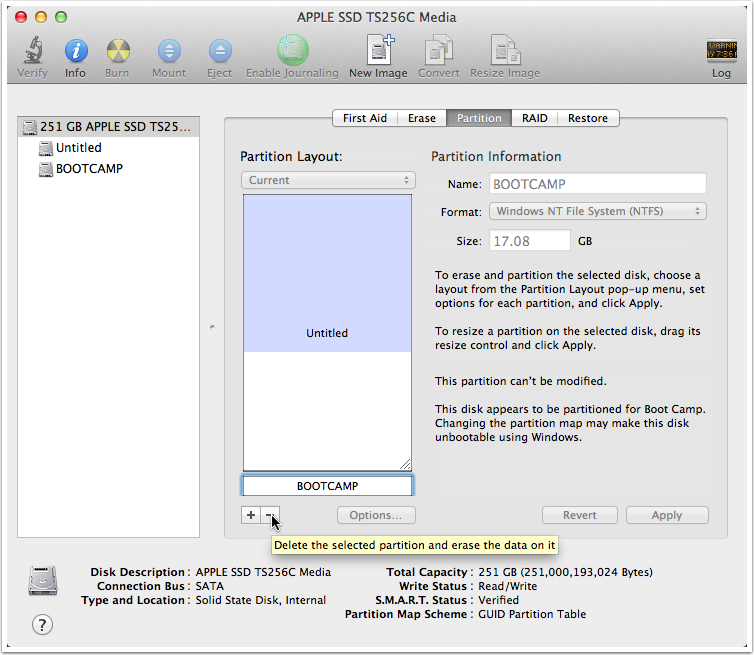This screenshot has height=655, width=754.
Task: Click the Disk Description APPLE SSD TS256C value
Action: 263,572
